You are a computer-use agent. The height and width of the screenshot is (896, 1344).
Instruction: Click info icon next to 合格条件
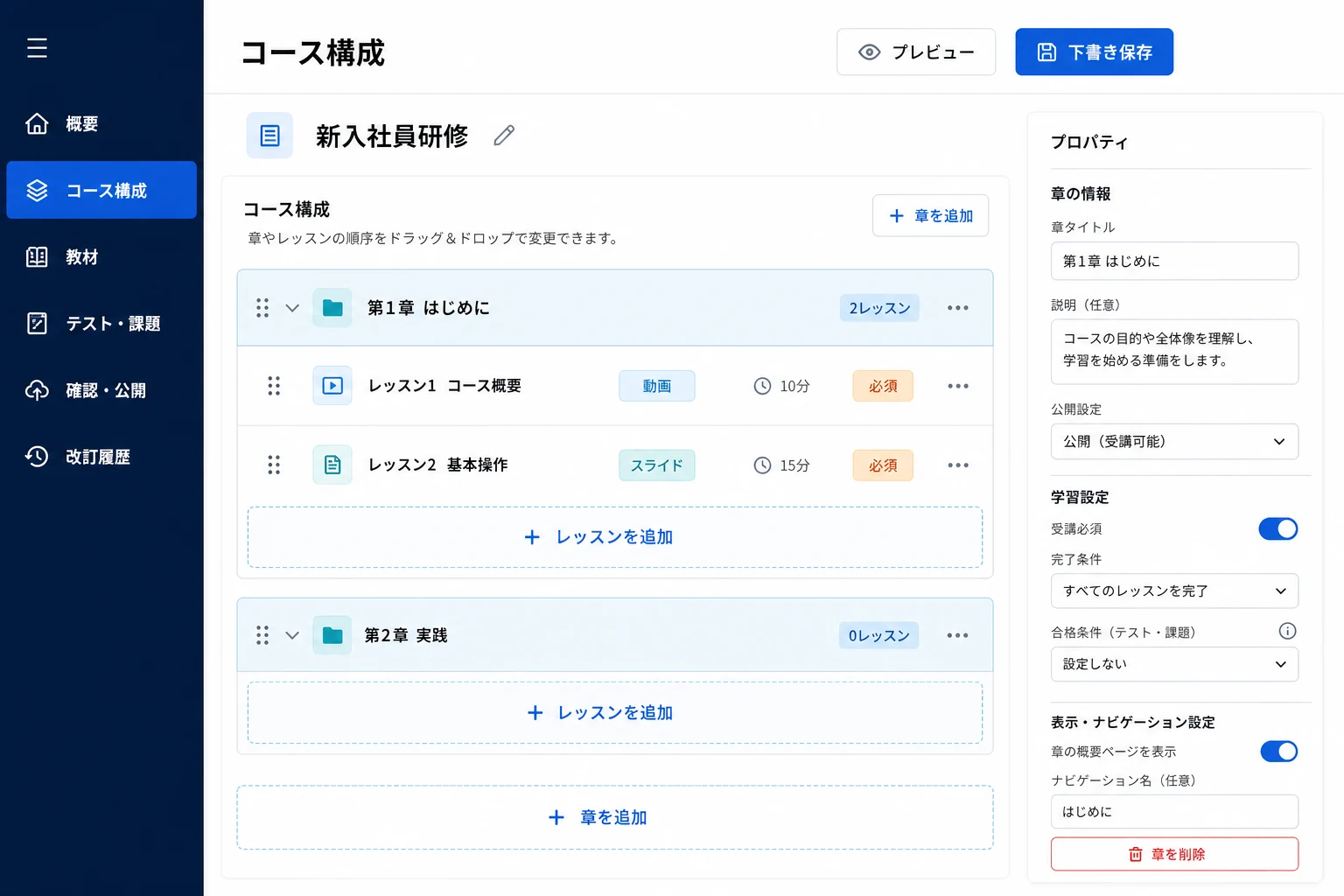[1287, 631]
